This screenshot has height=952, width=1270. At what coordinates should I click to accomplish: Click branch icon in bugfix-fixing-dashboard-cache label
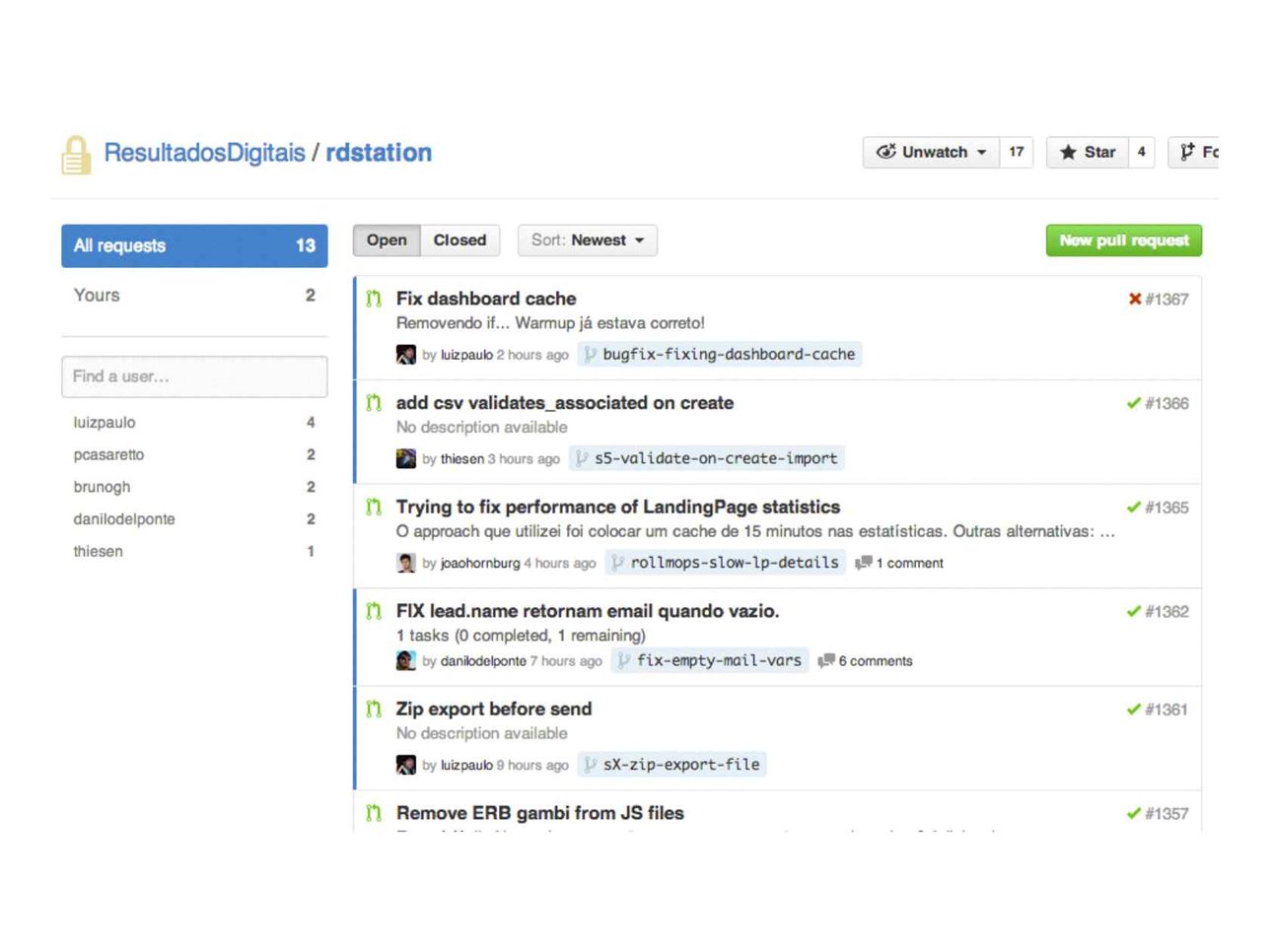(x=590, y=355)
